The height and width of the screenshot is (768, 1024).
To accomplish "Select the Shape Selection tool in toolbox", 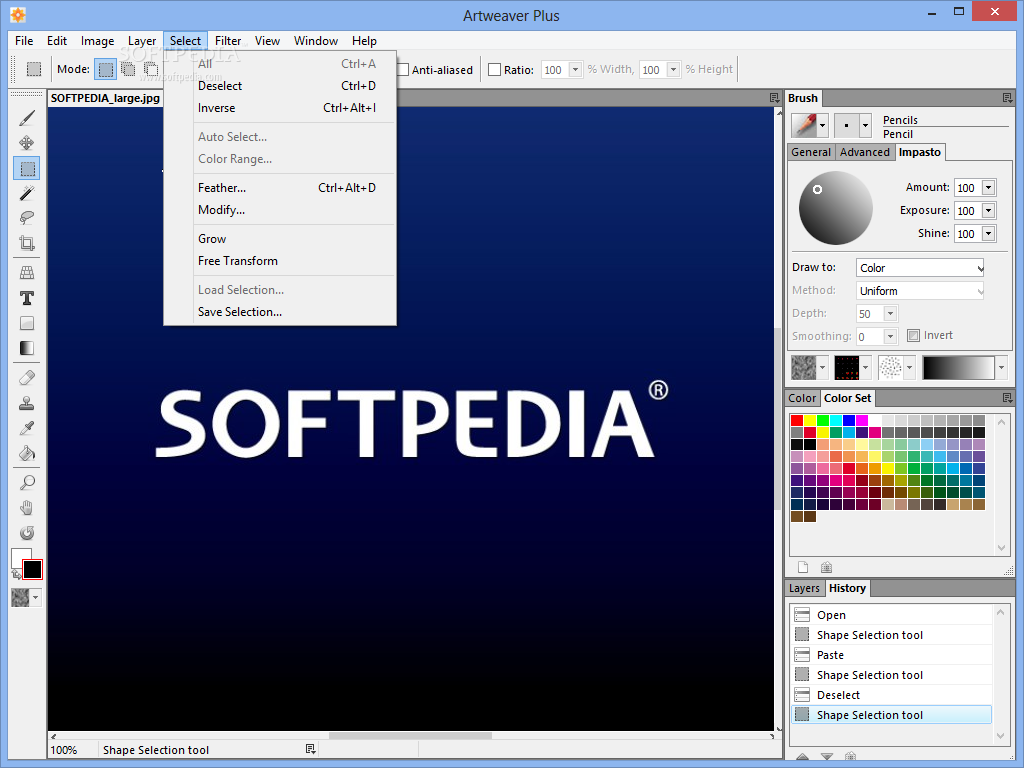I will coord(27,168).
